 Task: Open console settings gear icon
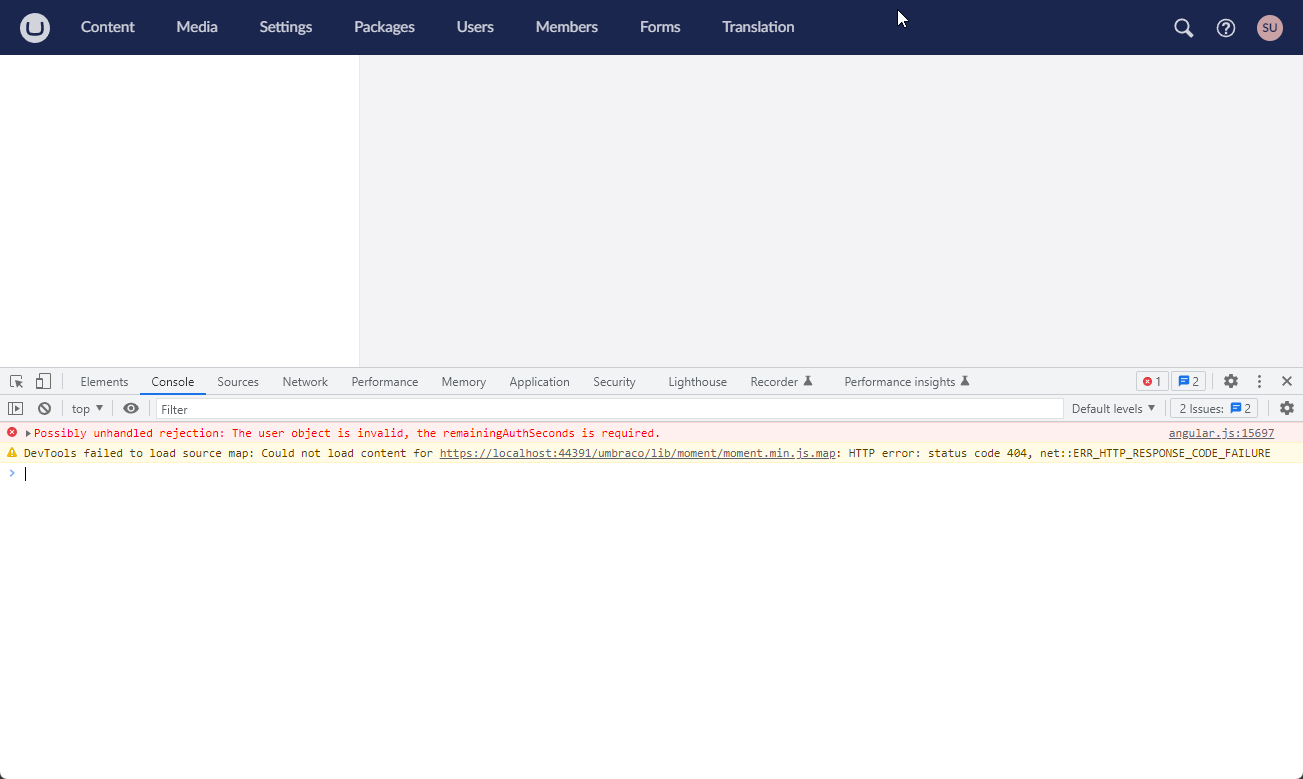[1287, 409]
